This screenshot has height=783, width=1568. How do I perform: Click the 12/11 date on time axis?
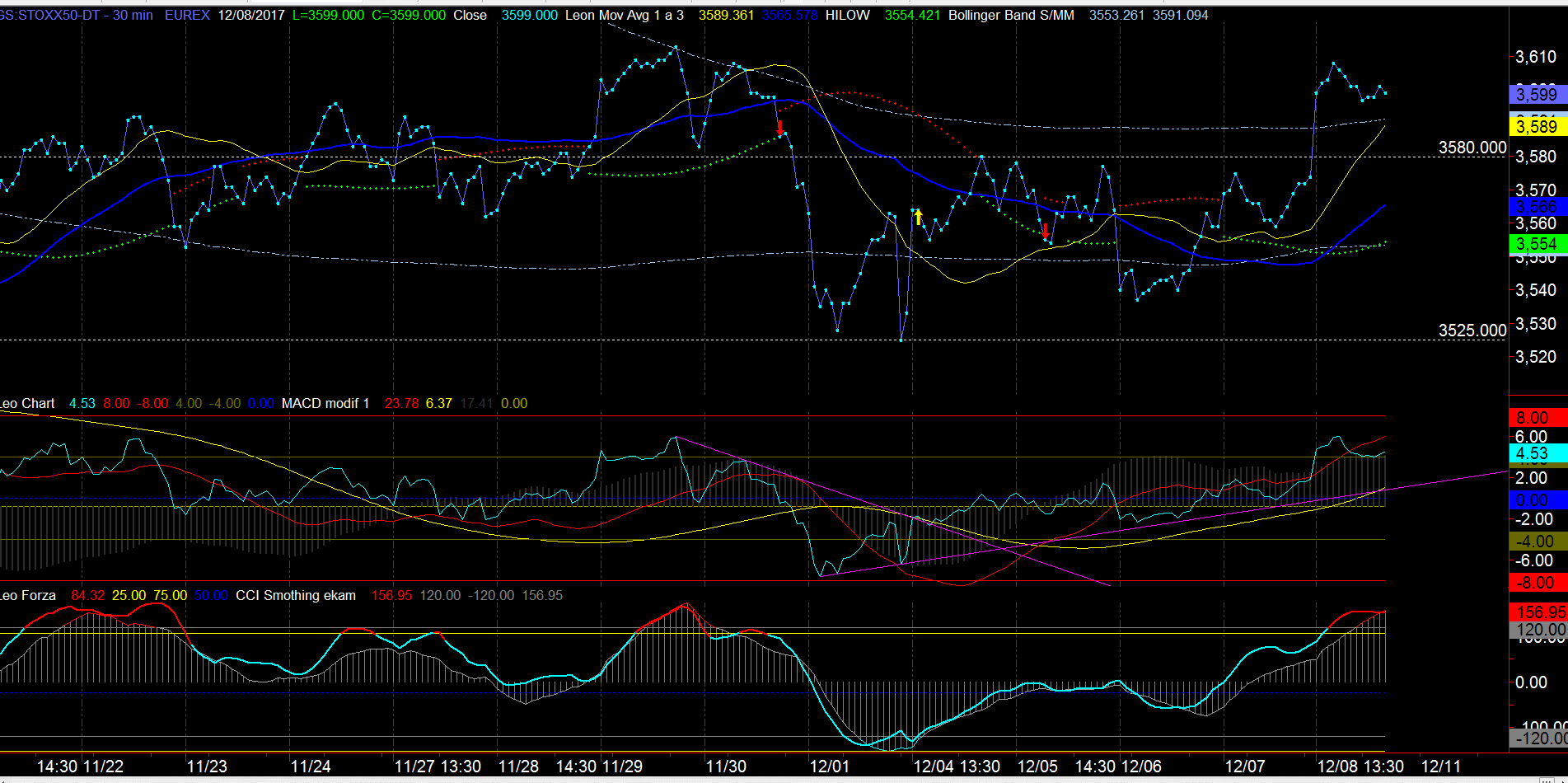pyautogui.click(x=1441, y=767)
